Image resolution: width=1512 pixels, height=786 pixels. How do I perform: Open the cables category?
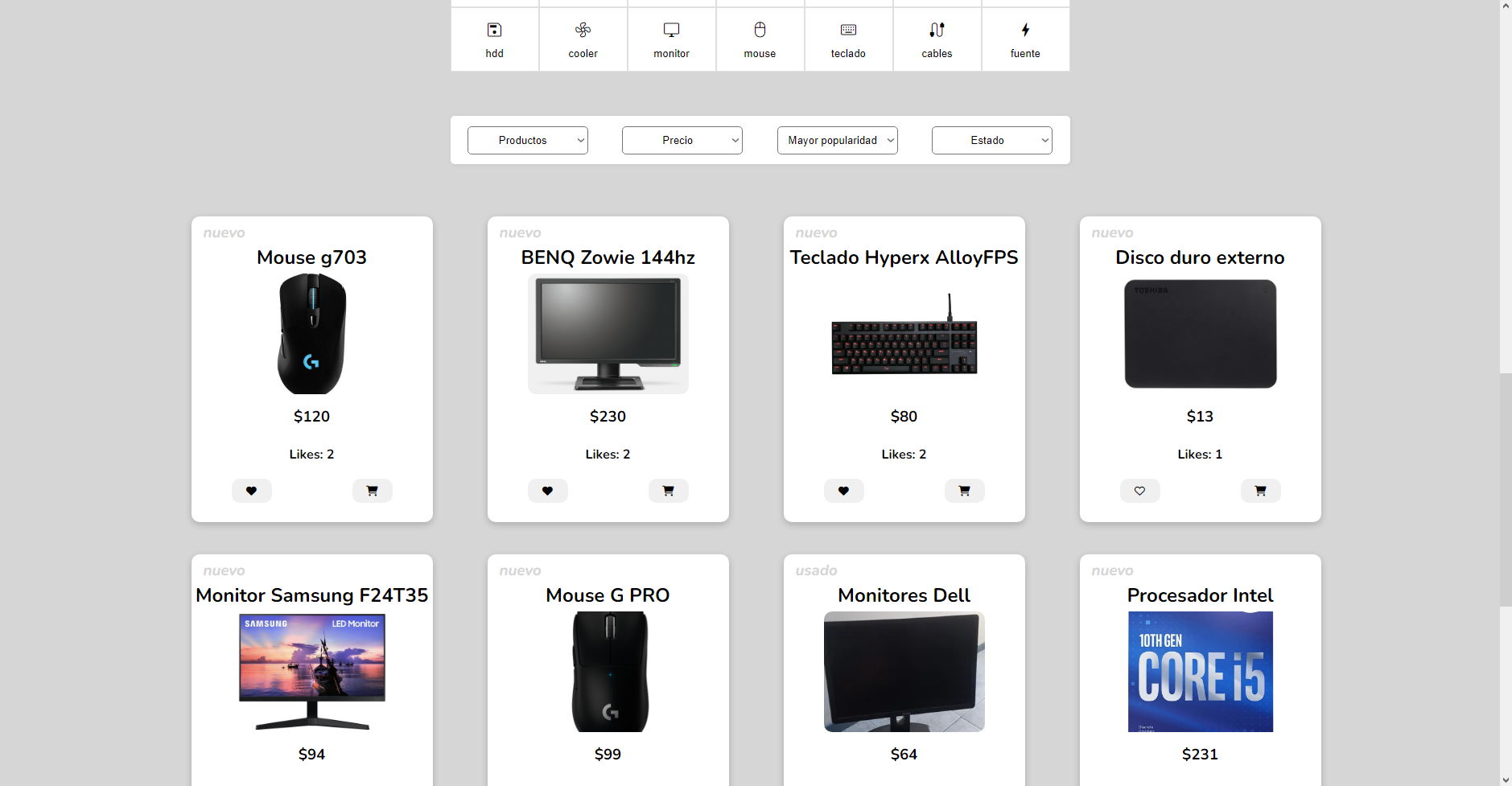[x=937, y=39]
